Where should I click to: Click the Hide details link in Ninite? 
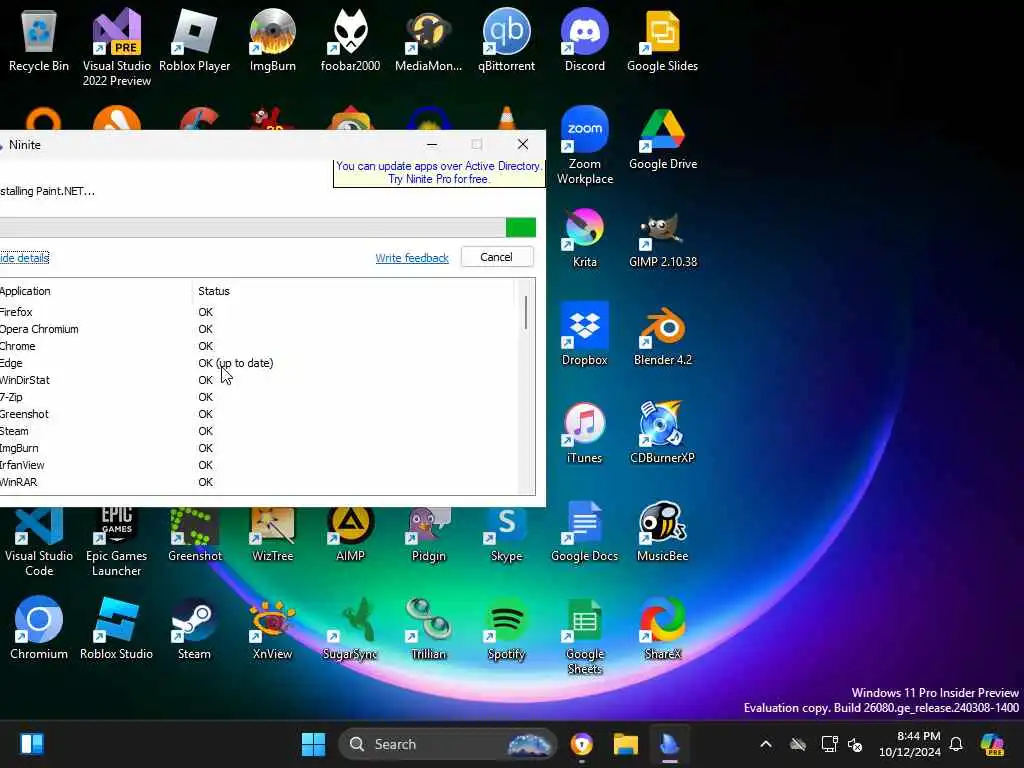(x=24, y=258)
